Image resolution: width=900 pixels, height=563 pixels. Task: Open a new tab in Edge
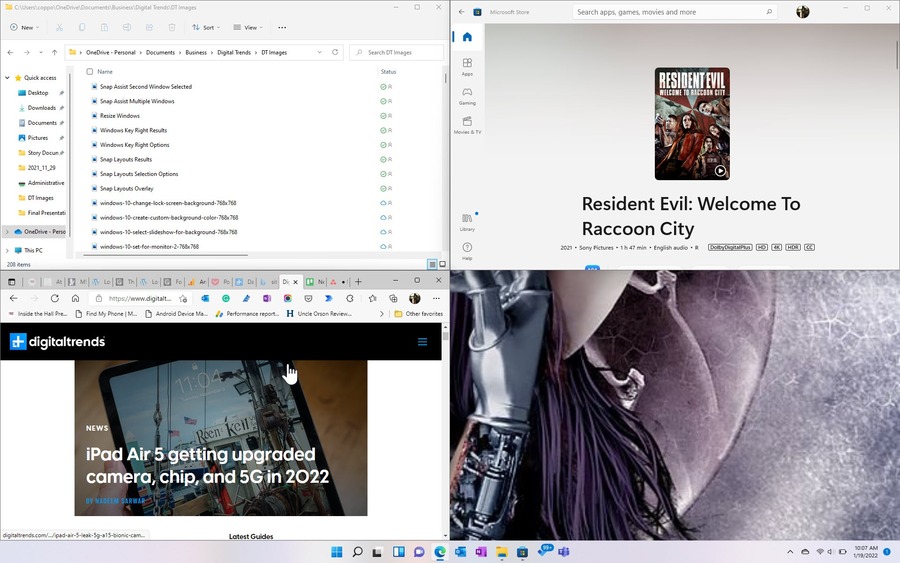358,282
